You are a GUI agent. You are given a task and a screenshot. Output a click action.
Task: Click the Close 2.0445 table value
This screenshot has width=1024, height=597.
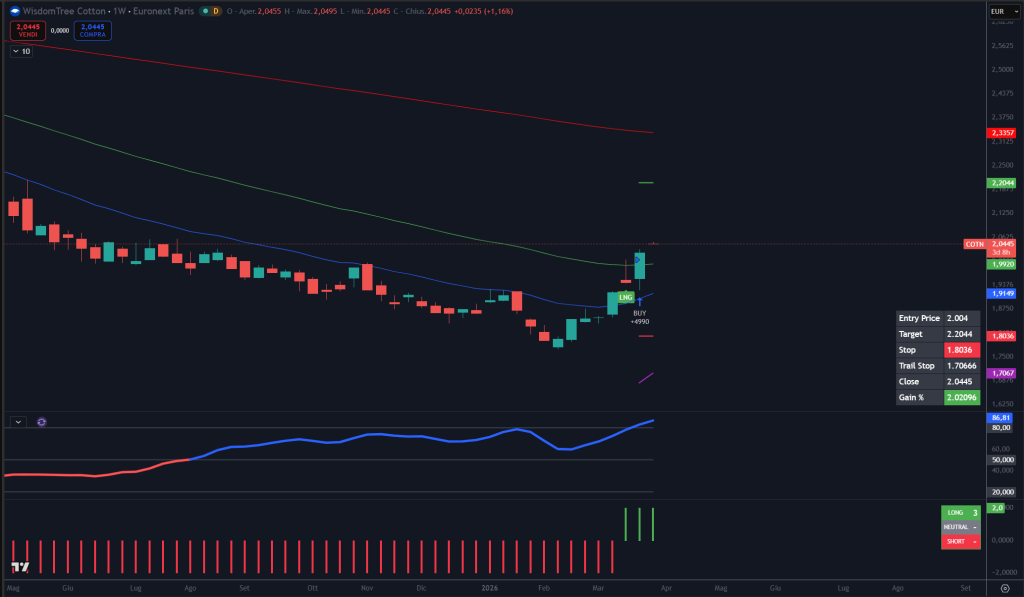pos(962,381)
